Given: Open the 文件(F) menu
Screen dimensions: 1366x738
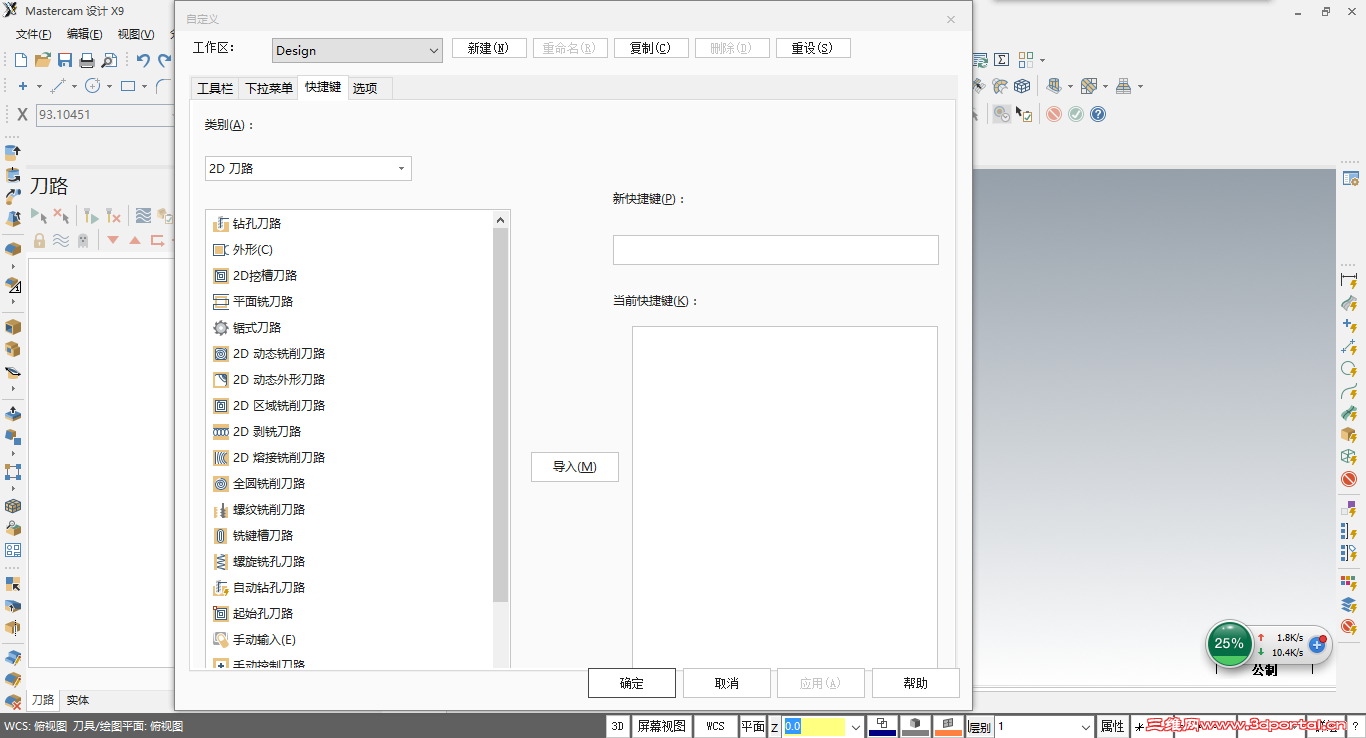Looking at the screenshot, I should tap(33, 34).
